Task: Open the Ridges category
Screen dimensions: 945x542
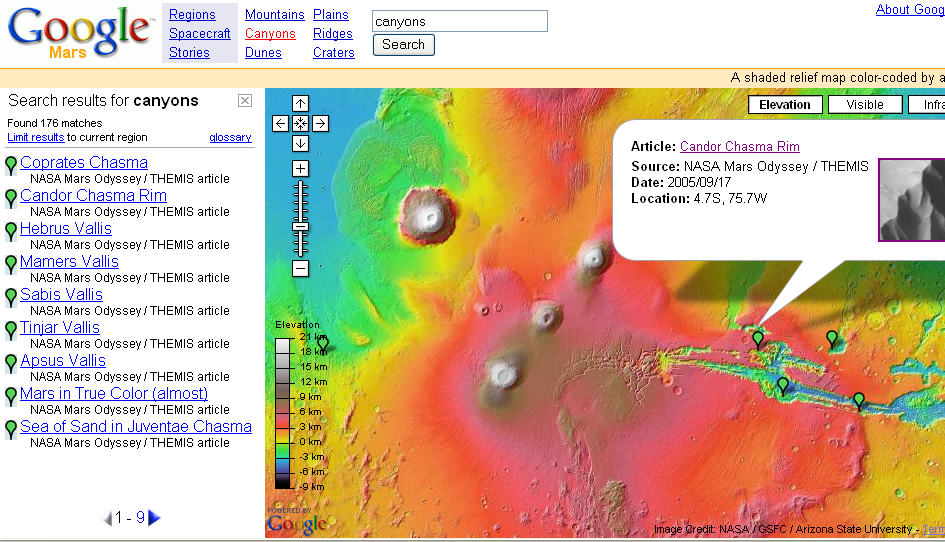Action: [333, 34]
